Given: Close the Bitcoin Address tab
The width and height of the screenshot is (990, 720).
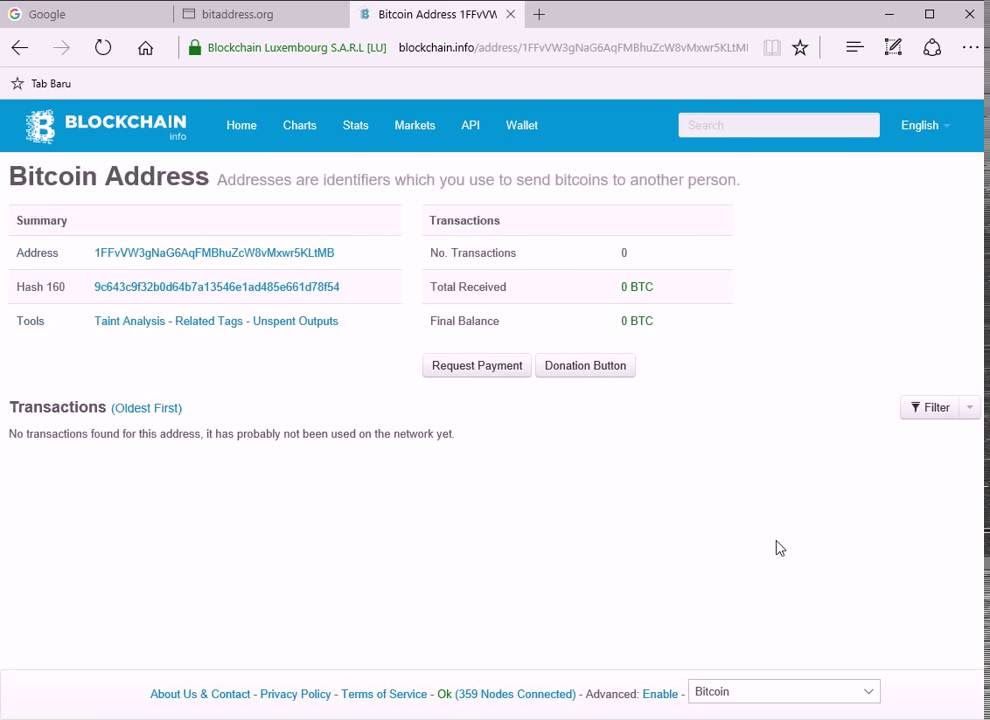Looking at the screenshot, I should (511, 14).
